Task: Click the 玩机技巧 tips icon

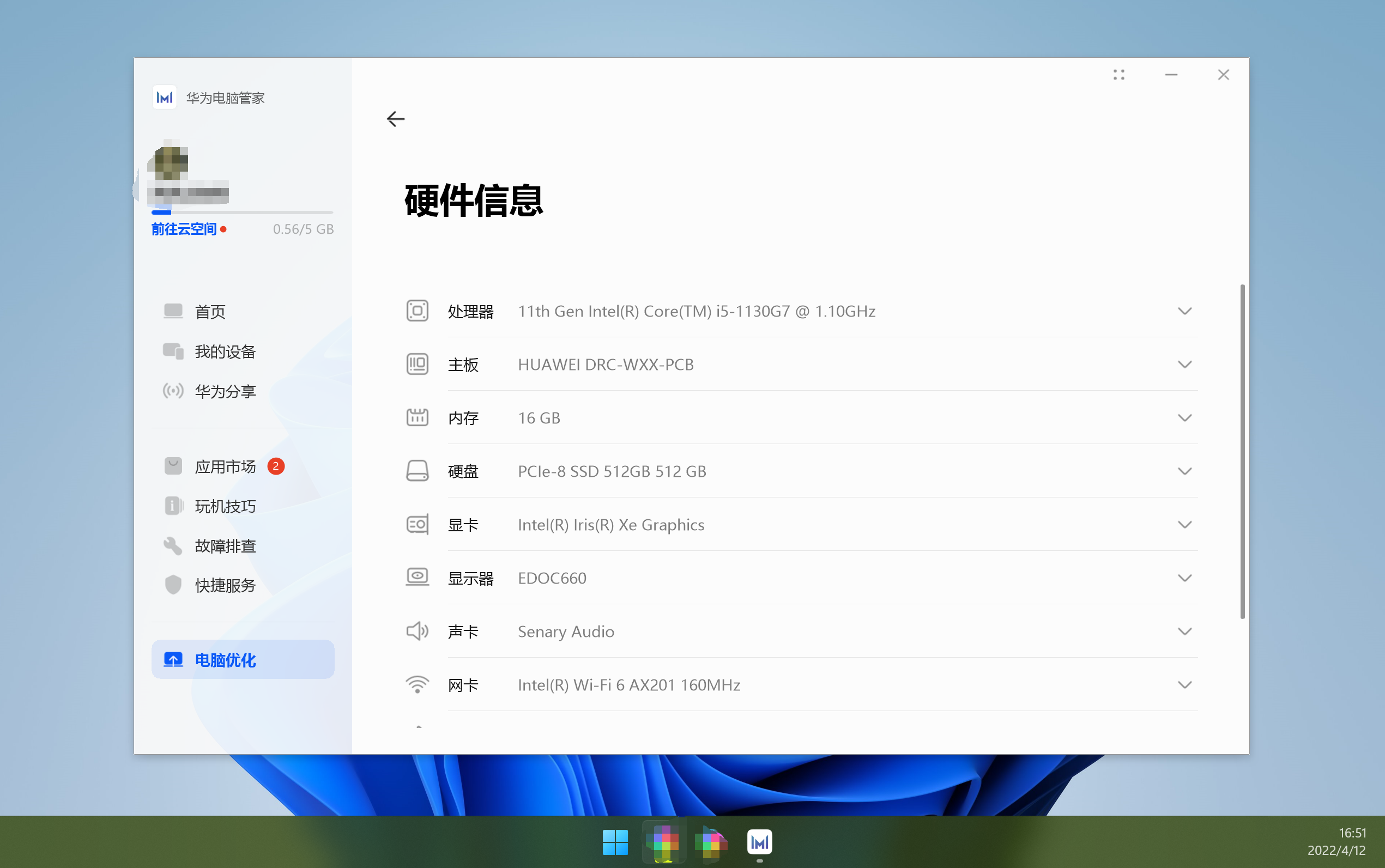Action: coord(173,505)
